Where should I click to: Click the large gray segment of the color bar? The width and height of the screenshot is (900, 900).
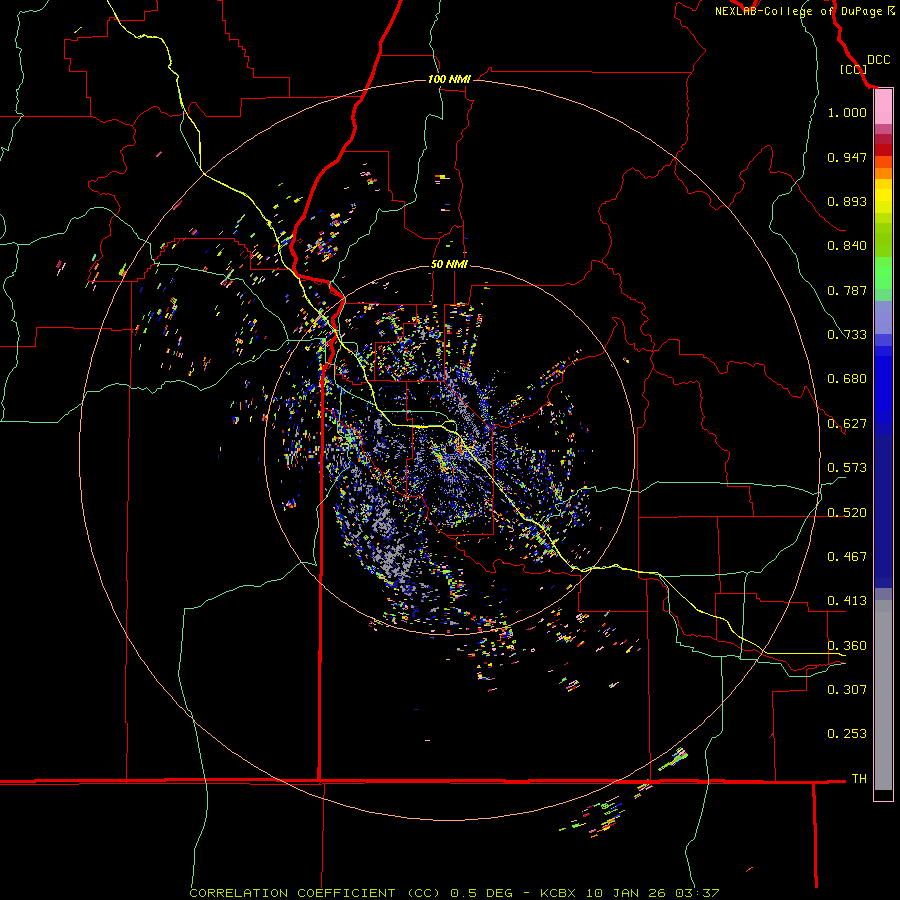(883, 695)
